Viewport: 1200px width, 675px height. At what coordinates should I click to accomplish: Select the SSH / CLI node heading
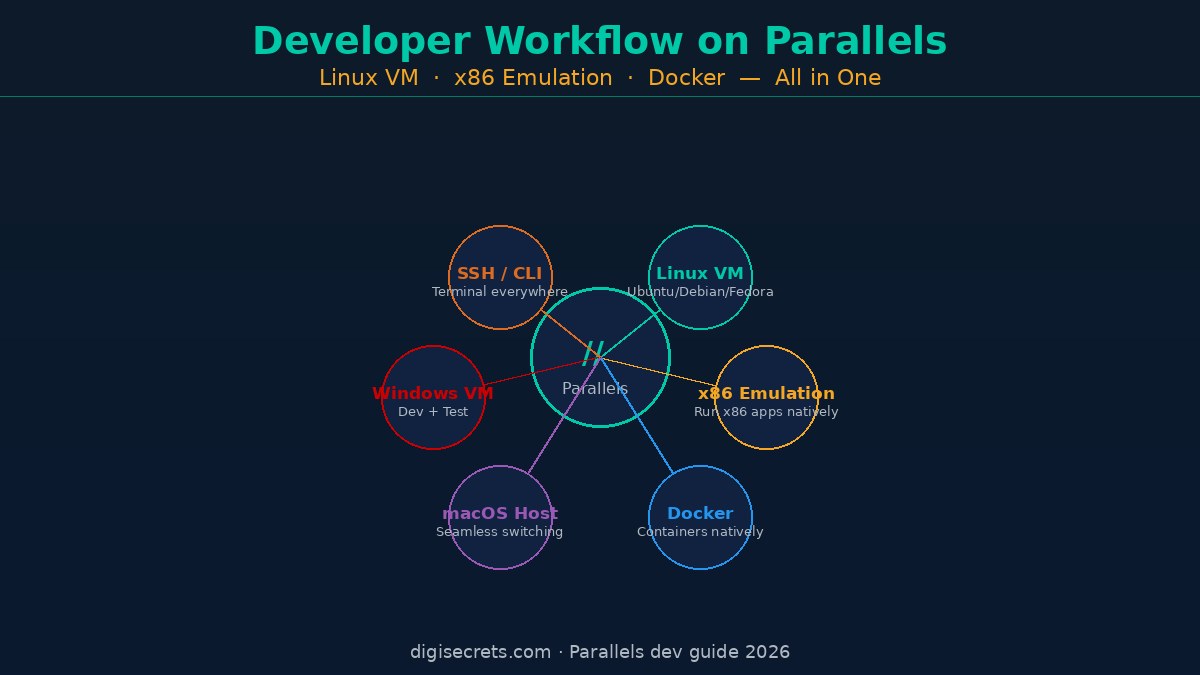500,273
